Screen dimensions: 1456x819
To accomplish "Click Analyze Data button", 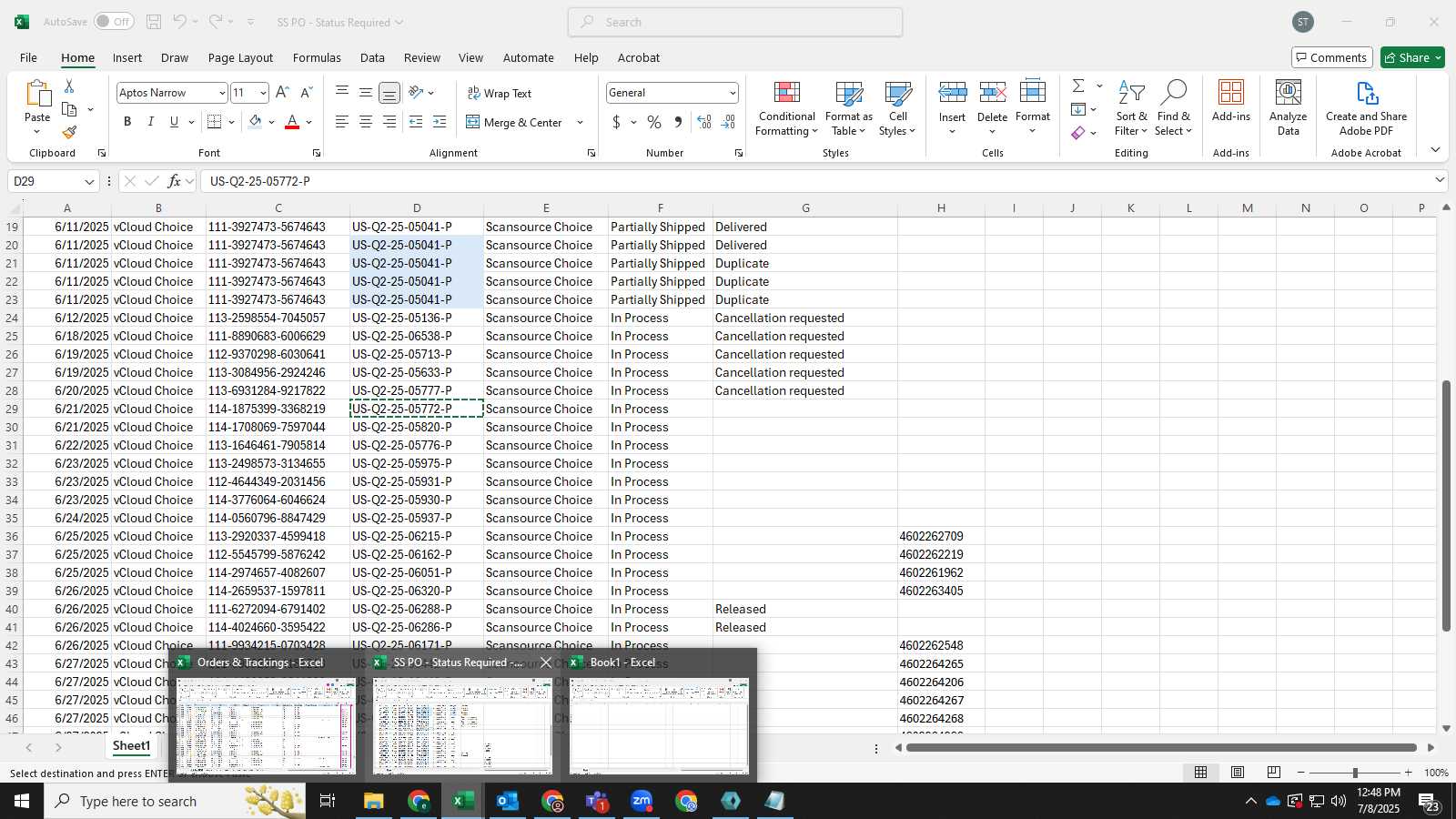I will [1288, 108].
